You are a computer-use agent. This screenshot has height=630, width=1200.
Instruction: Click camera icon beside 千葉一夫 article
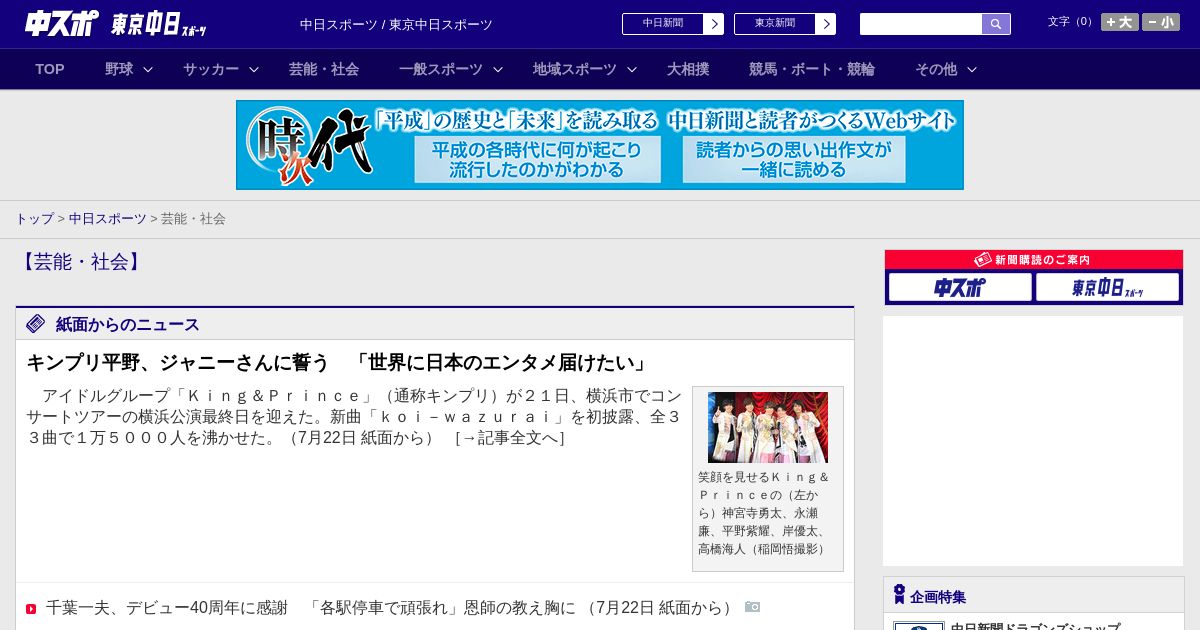[752, 607]
